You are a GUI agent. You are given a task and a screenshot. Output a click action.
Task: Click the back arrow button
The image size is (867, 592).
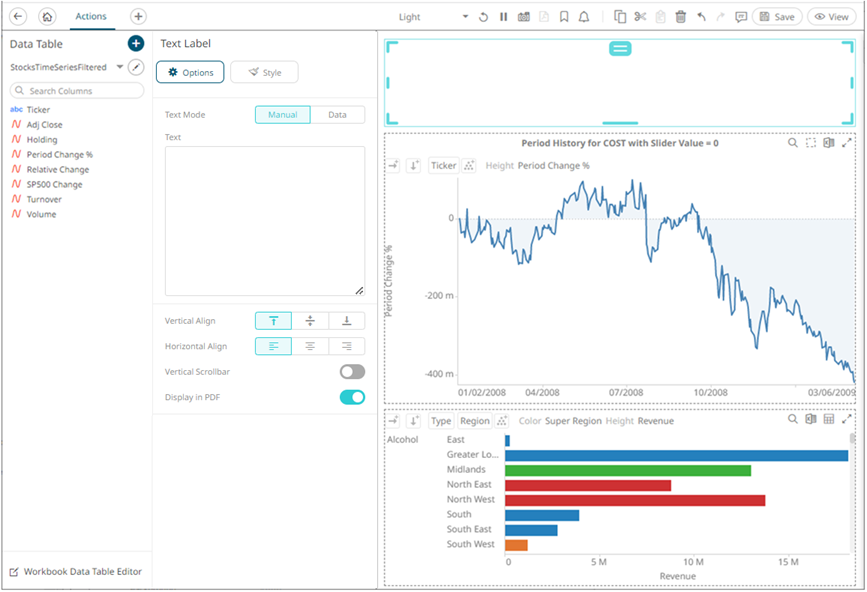(x=17, y=17)
